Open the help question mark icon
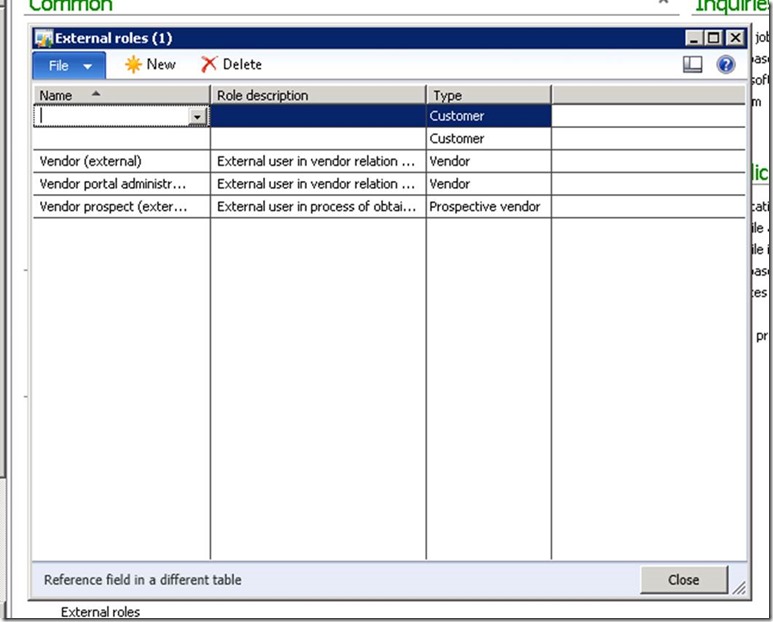 [x=726, y=64]
